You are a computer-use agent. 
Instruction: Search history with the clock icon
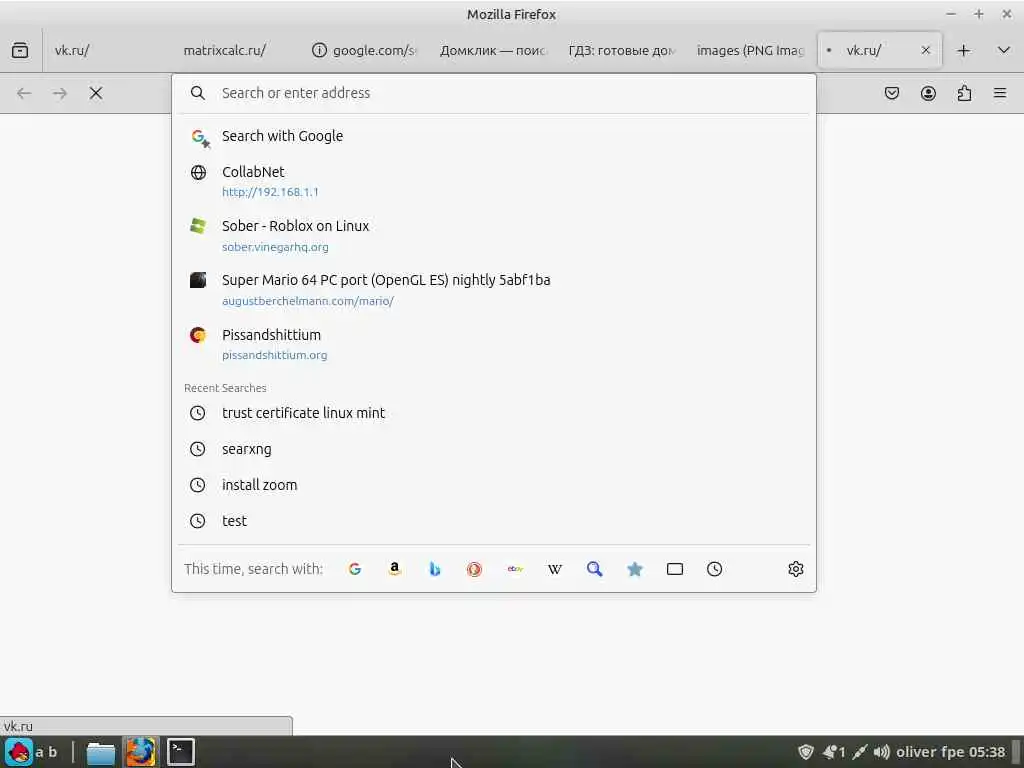714,569
